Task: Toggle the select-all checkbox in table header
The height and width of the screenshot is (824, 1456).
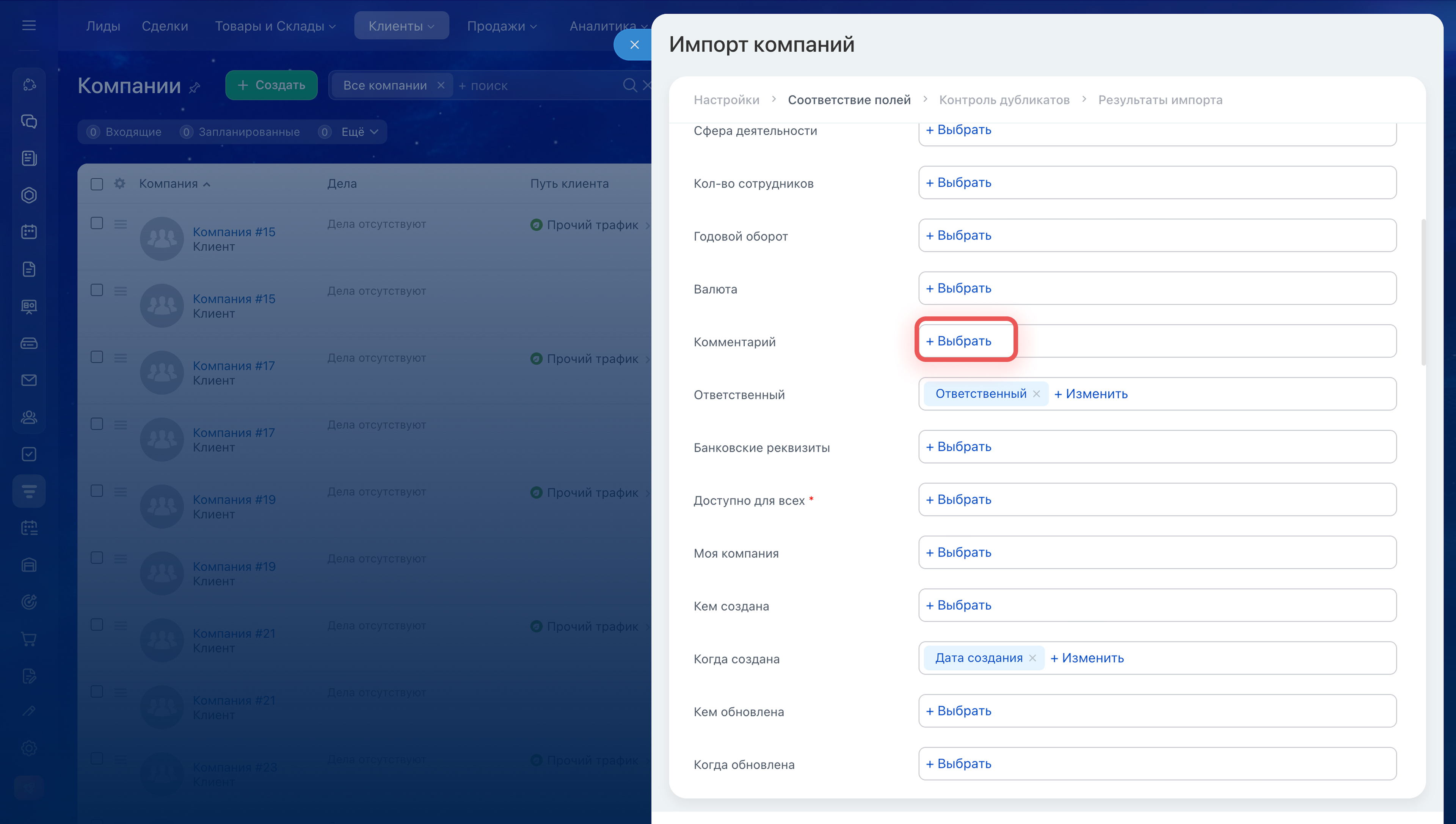Action: [x=97, y=184]
